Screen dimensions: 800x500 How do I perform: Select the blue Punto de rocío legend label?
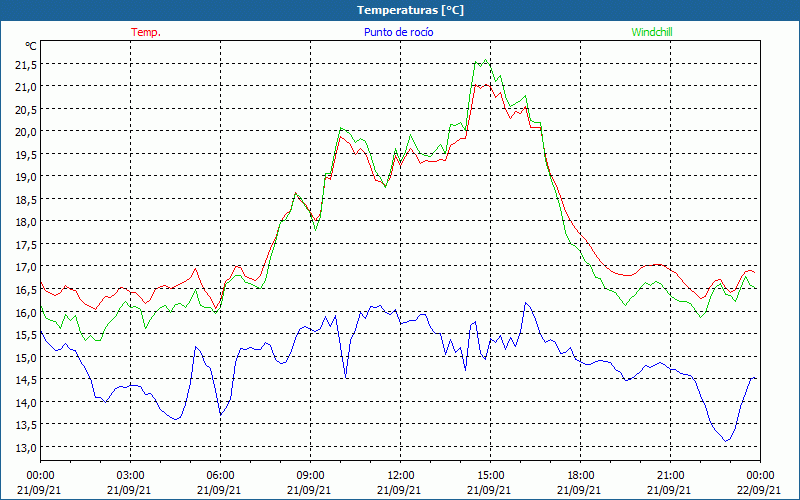click(398, 32)
